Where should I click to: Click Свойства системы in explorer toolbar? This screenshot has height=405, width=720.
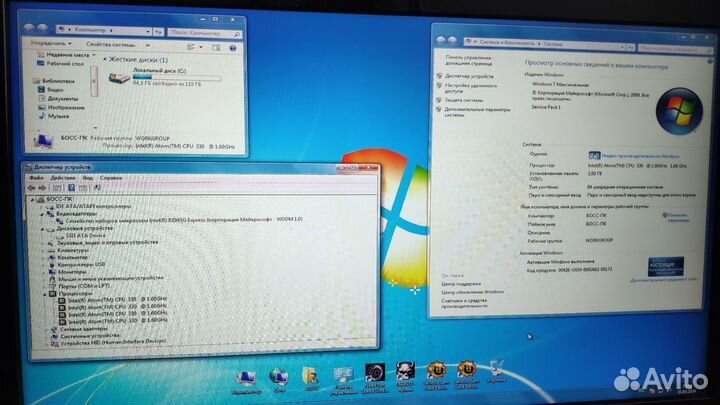111,45
